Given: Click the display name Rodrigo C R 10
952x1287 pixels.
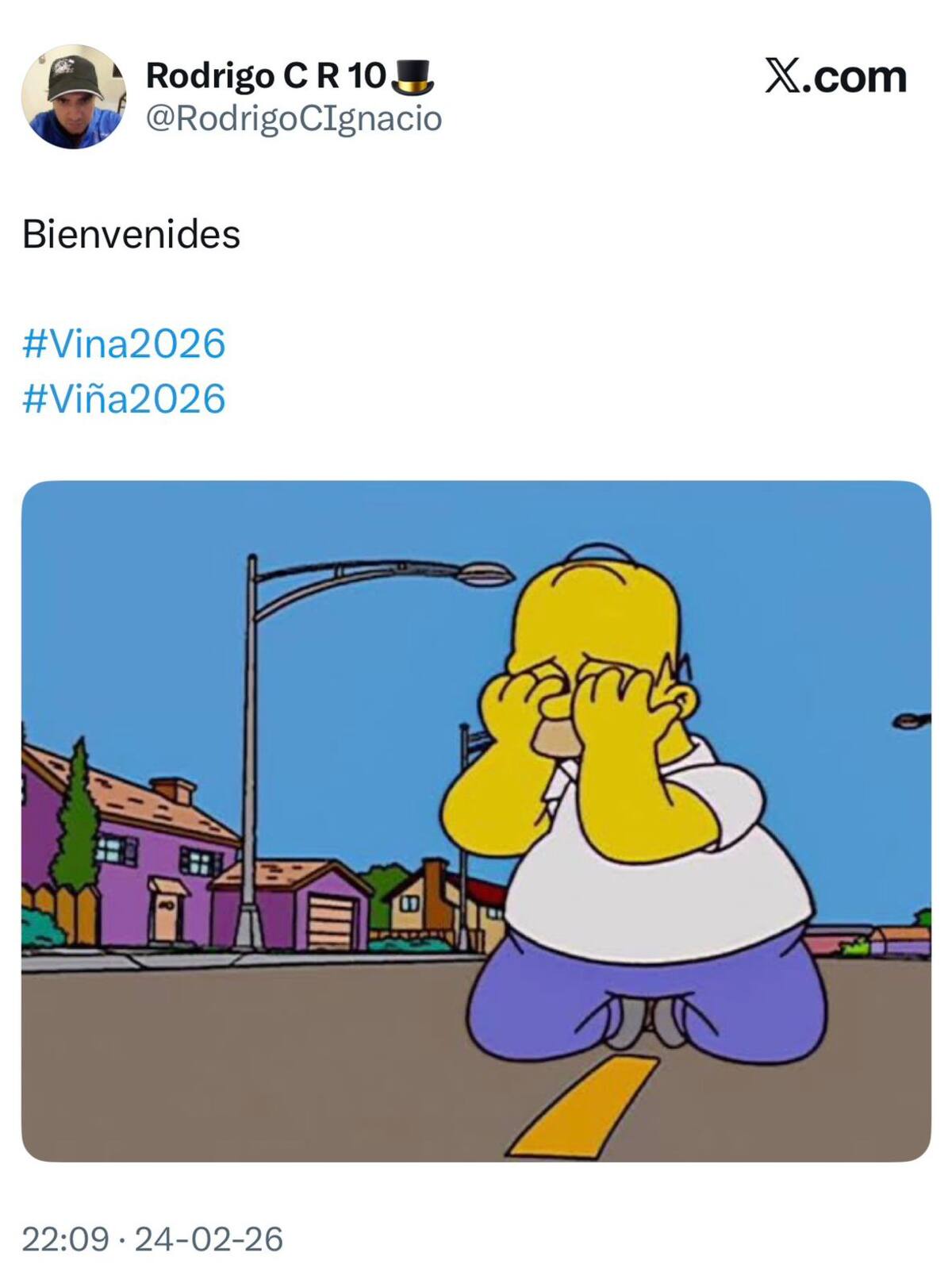Looking at the screenshot, I should (x=266, y=76).
